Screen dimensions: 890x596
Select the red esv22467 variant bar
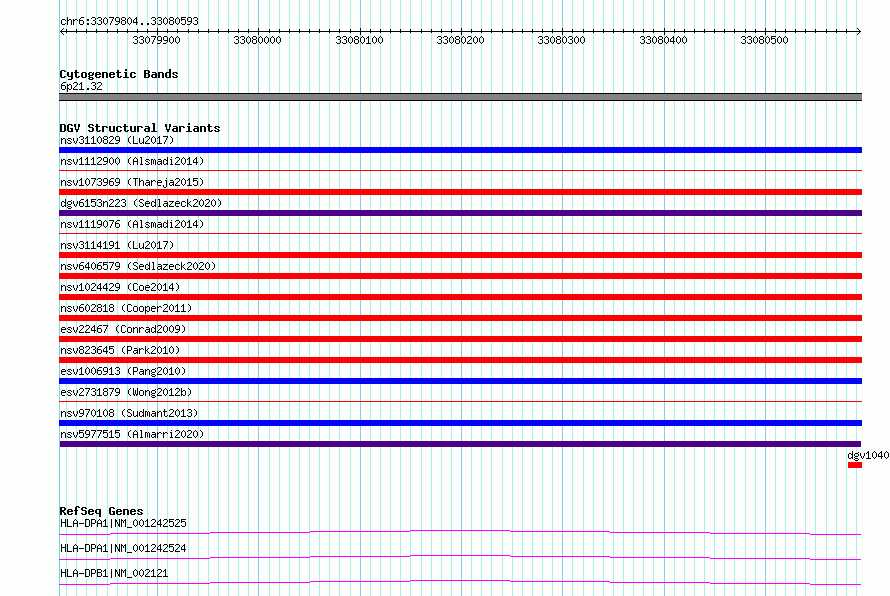(x=460, y=339)
